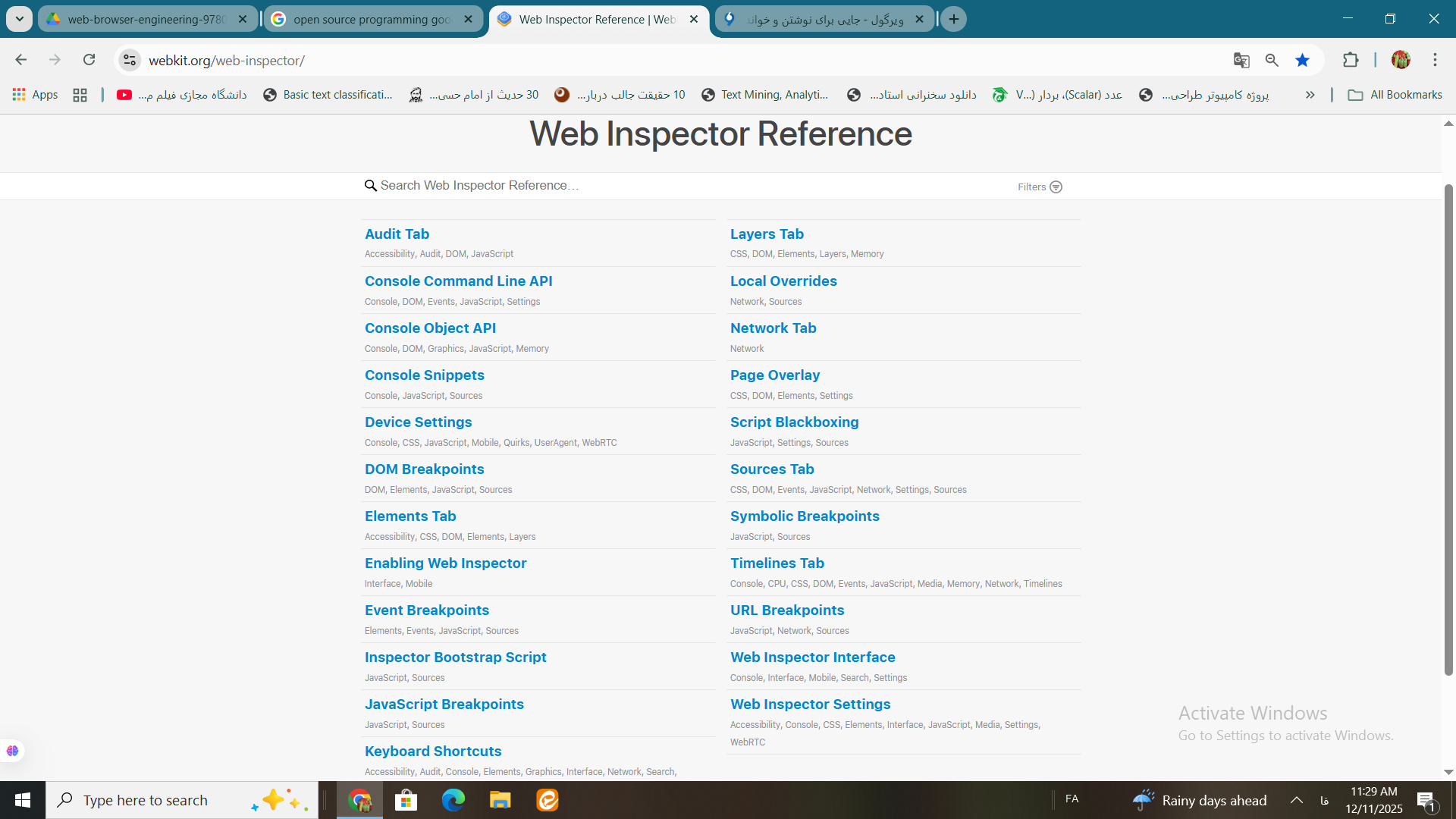Open the Console Command Line API link
This screenshot has width=1456, height=819.
[458, 281]
